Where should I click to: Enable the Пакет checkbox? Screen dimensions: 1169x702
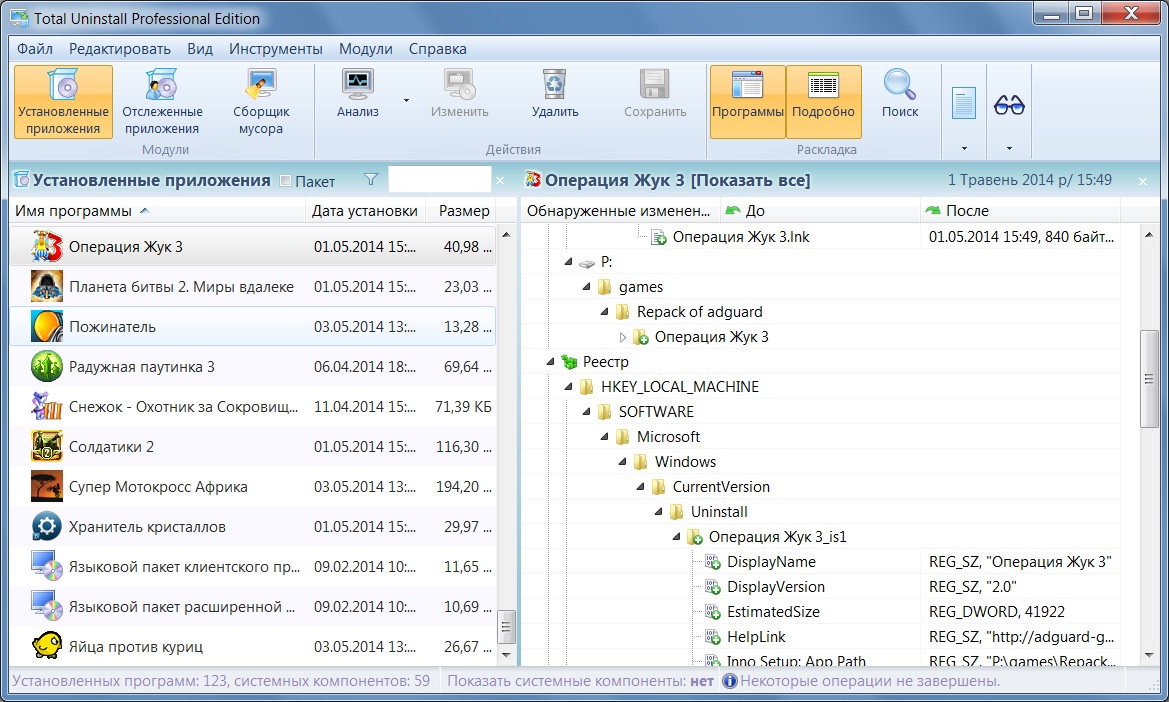[x=285, y=181]
